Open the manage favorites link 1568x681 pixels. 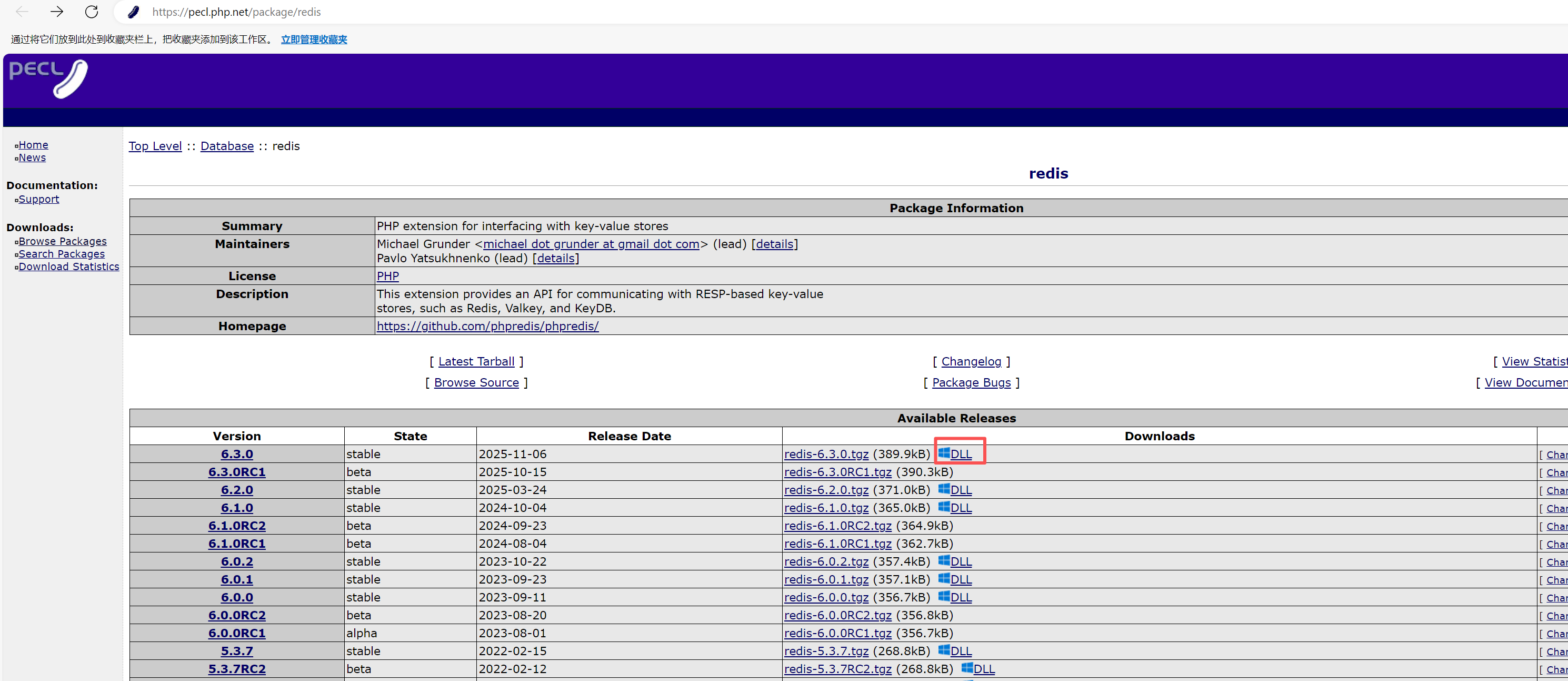(314, 40)
